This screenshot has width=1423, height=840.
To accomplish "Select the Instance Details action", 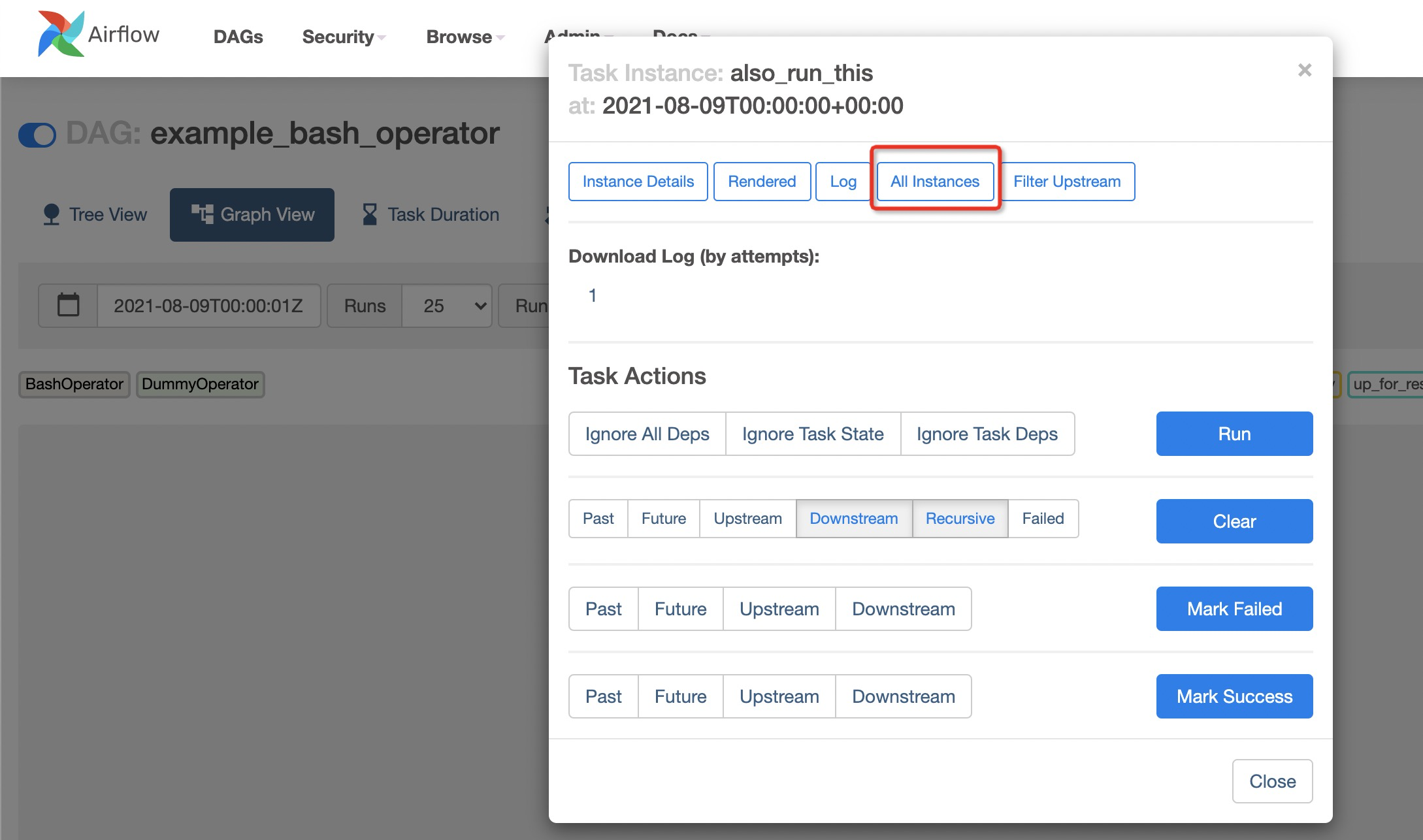I will pos(638,182).
